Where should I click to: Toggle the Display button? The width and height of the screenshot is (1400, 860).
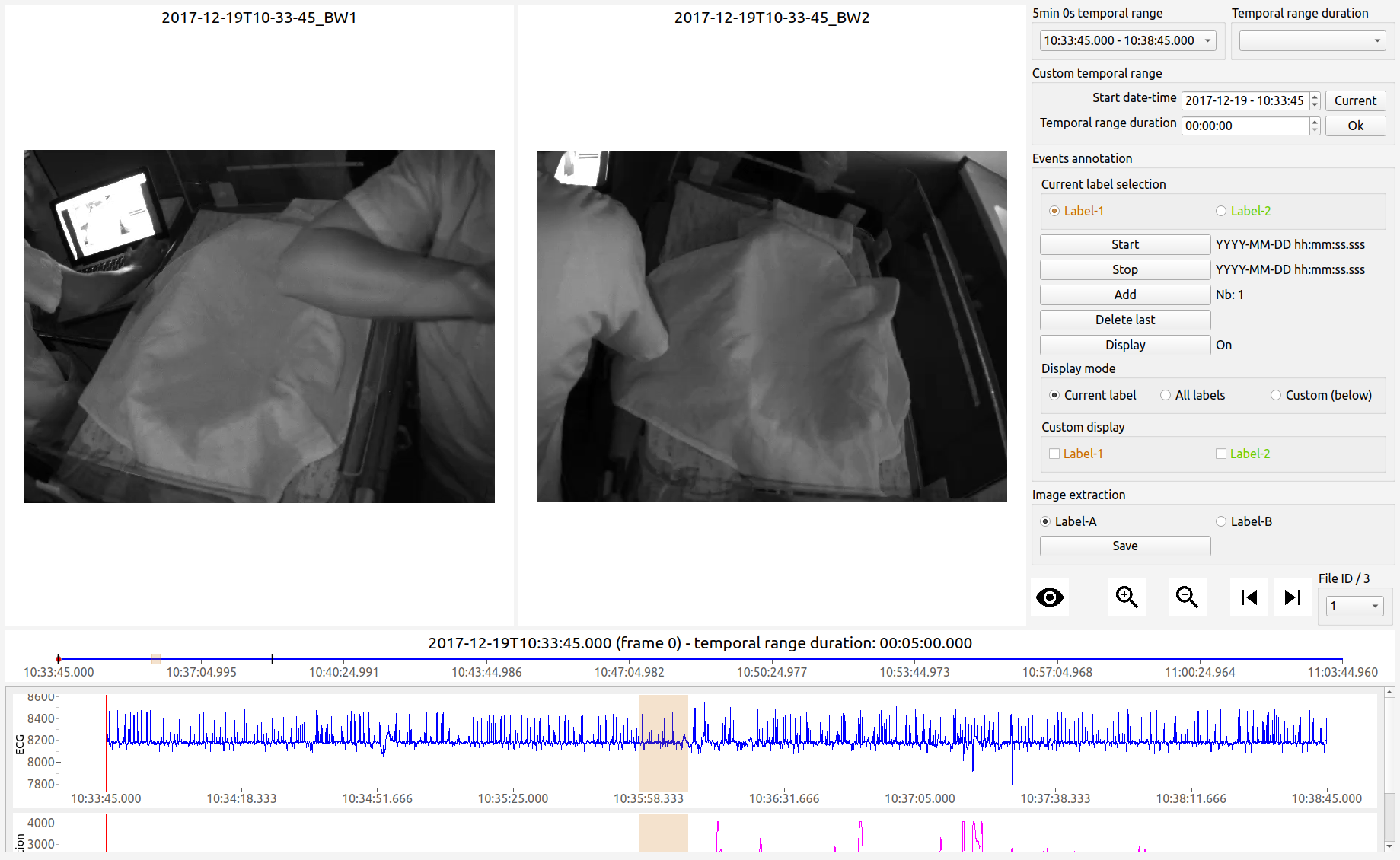coord(1125,345)
